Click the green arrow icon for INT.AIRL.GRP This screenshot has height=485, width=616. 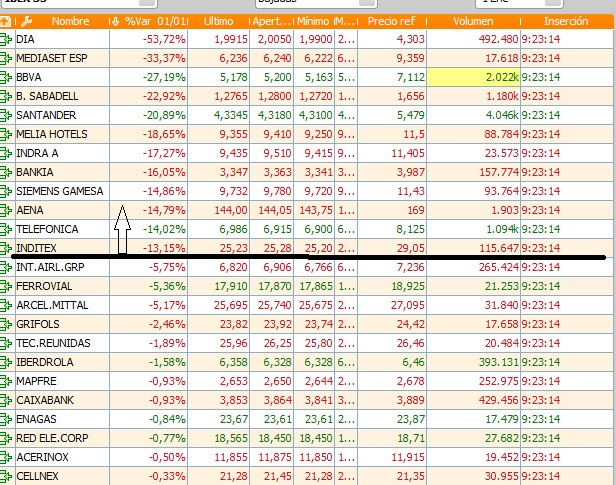(6, 267)
